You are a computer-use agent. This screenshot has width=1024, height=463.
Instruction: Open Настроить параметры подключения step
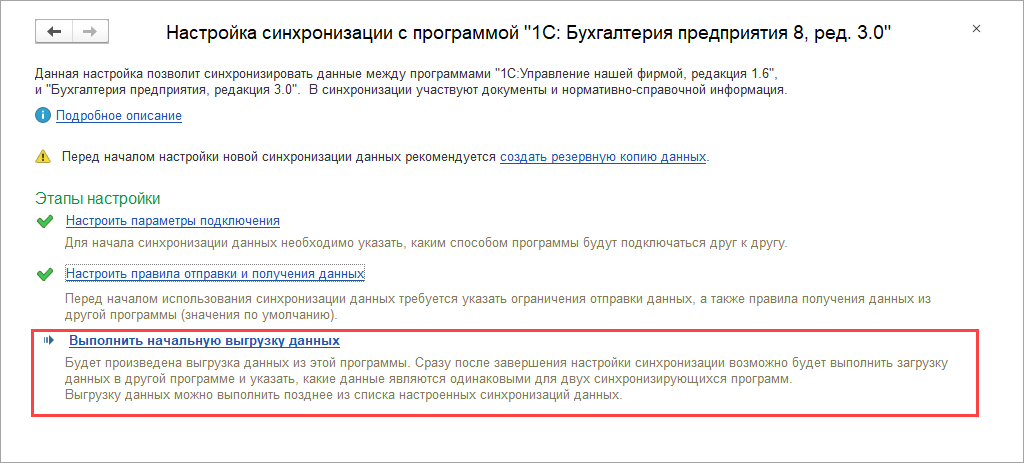172,221
